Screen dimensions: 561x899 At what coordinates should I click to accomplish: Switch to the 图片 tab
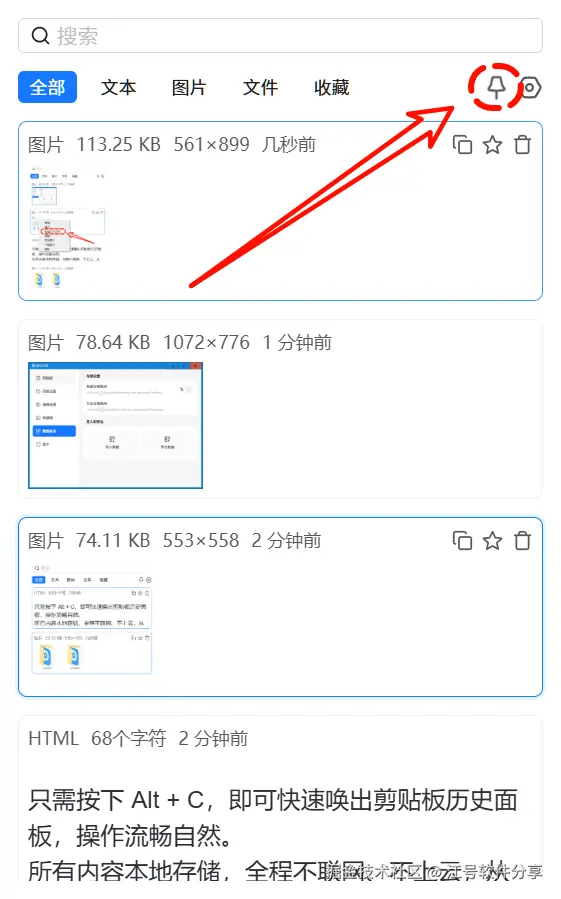click(x=189, y=87)
